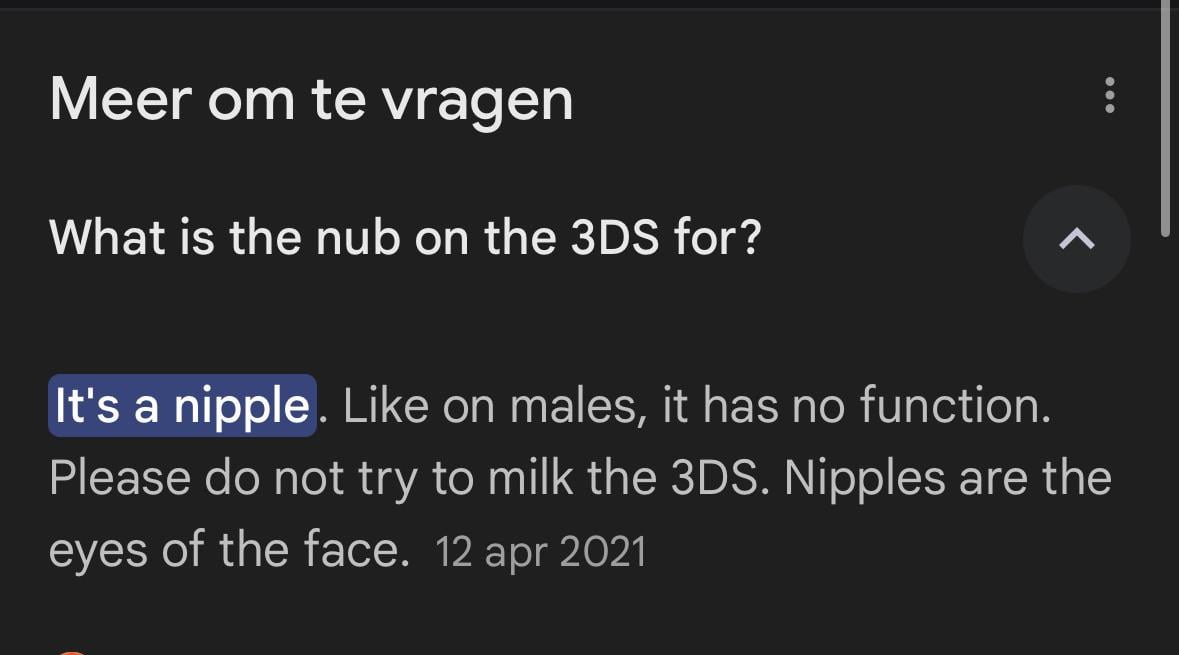
Task: Click the text 'eyes of the face.'
Action: pyautogui.click(x=229, y=550)
